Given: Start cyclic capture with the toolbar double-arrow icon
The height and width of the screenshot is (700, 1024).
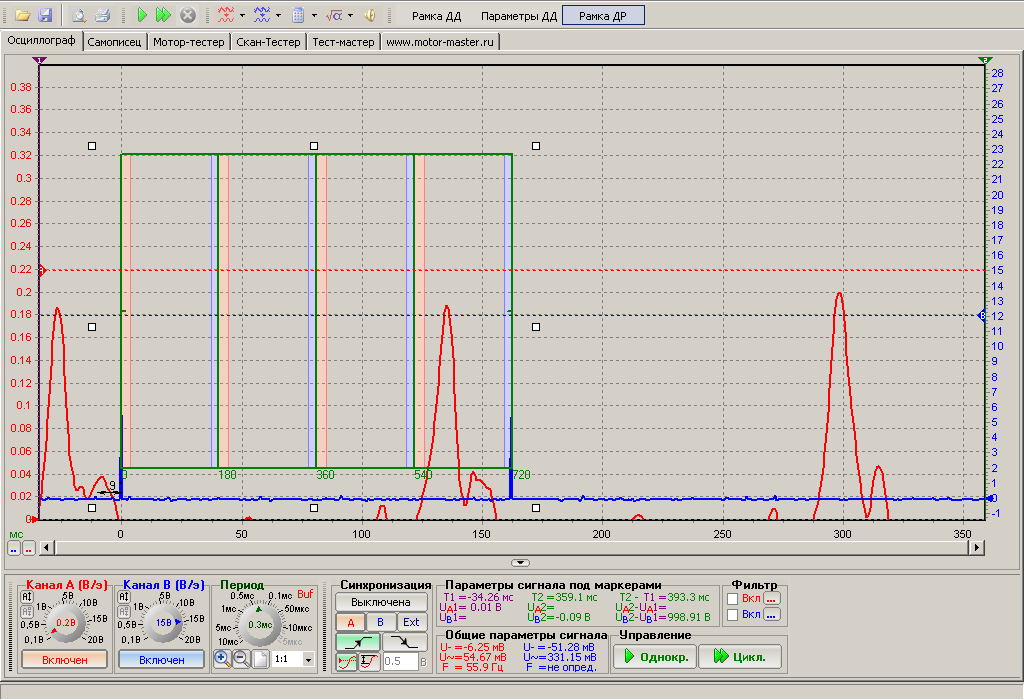Looking at the screenshot, I should (x=163, y=15).
